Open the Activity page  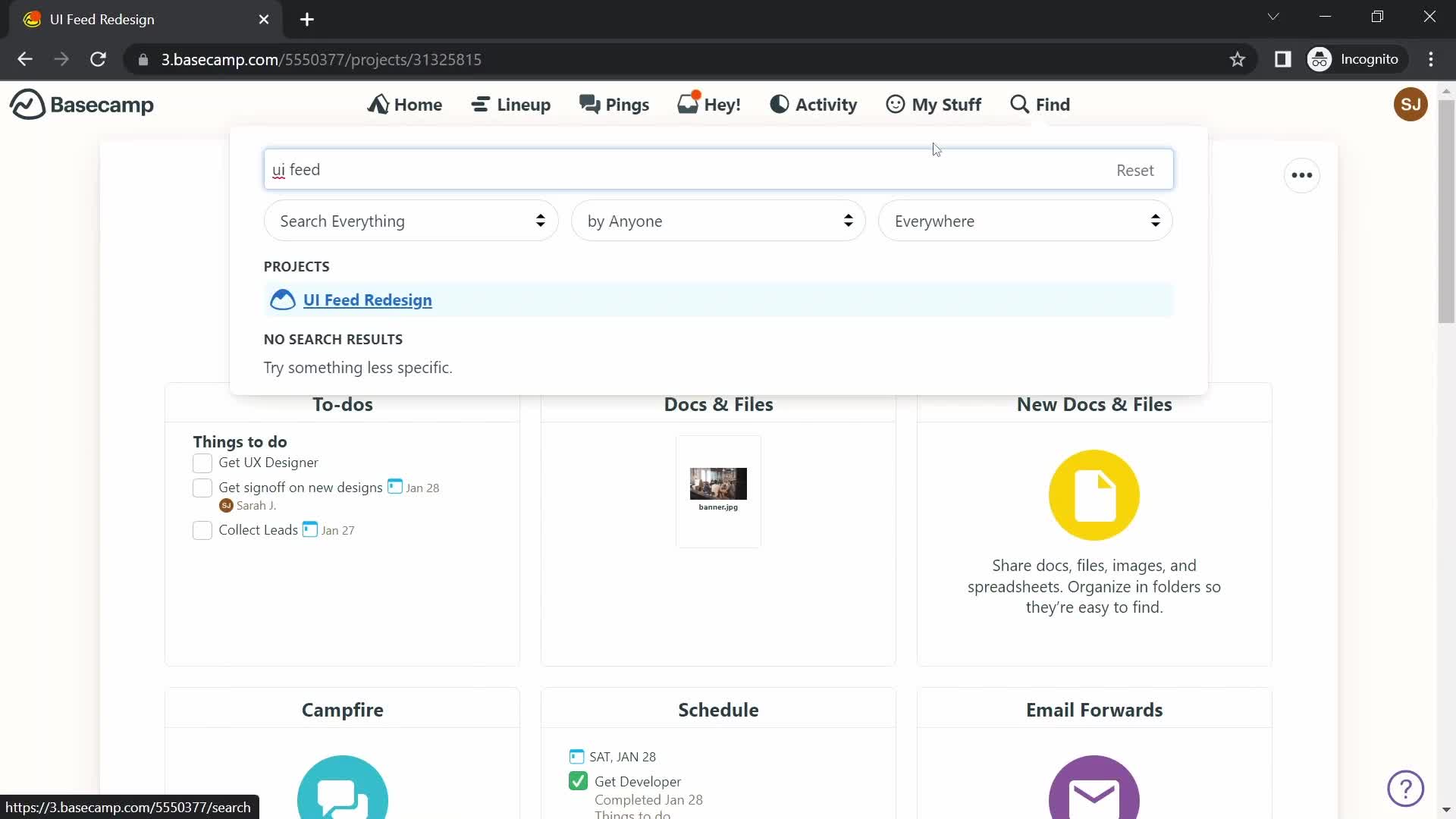coord(814,105)
